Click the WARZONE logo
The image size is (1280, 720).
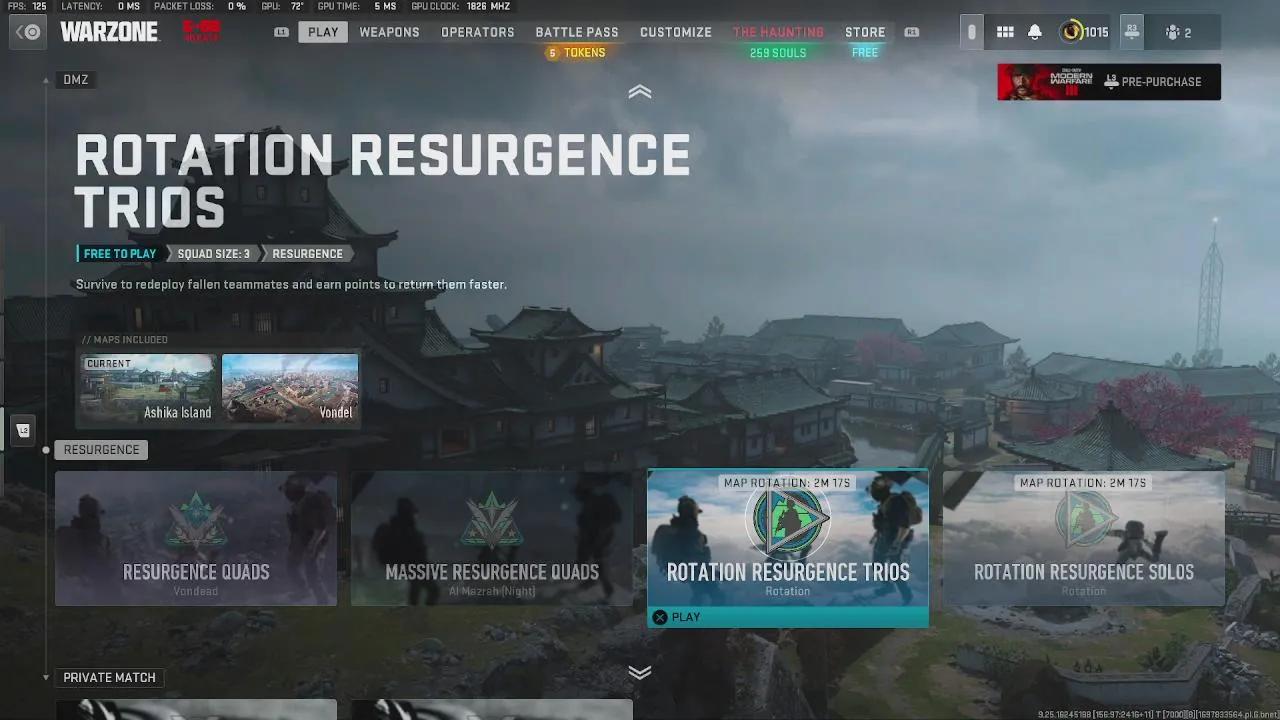tap(109, 32)
